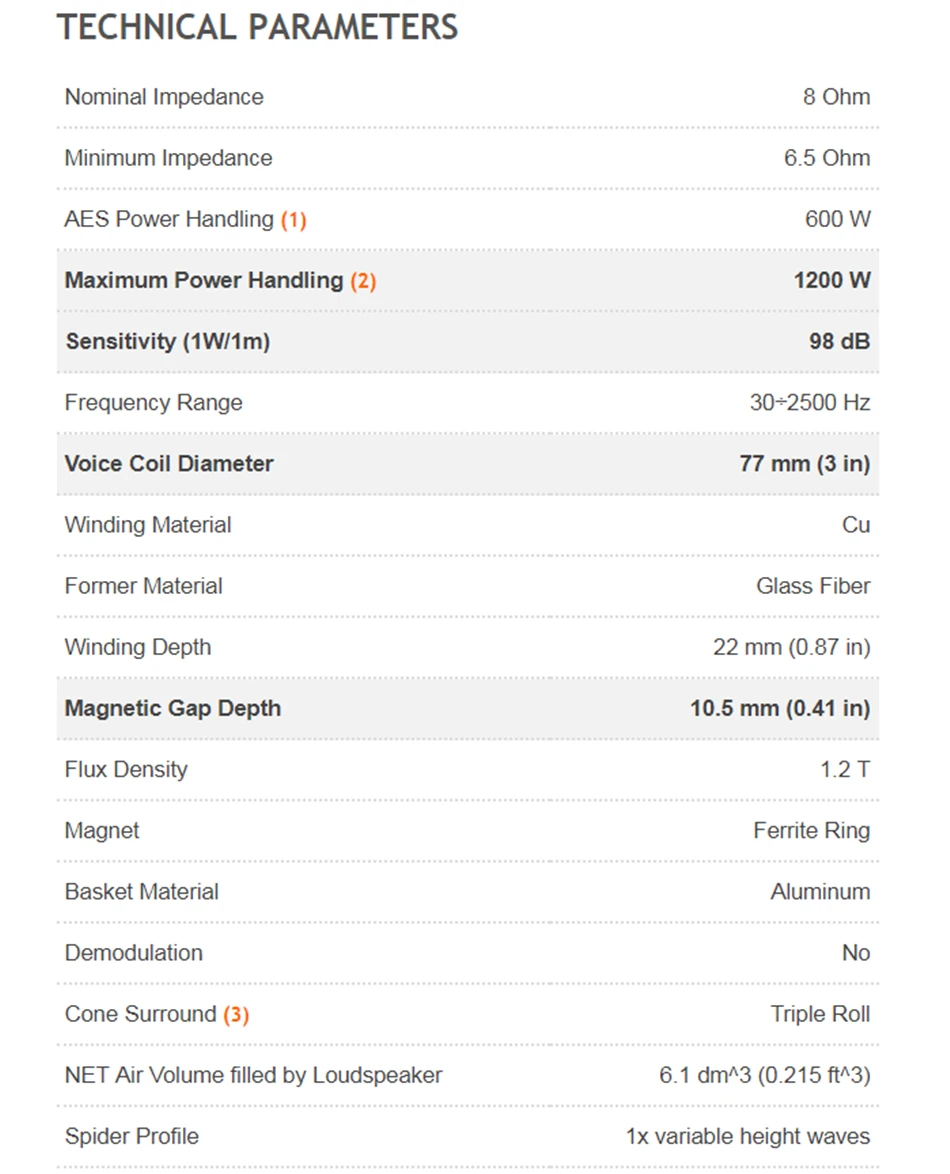Screen dimensions: 950x1174
Task: Select the Minimum Impedance label
Action: [168, 159]
